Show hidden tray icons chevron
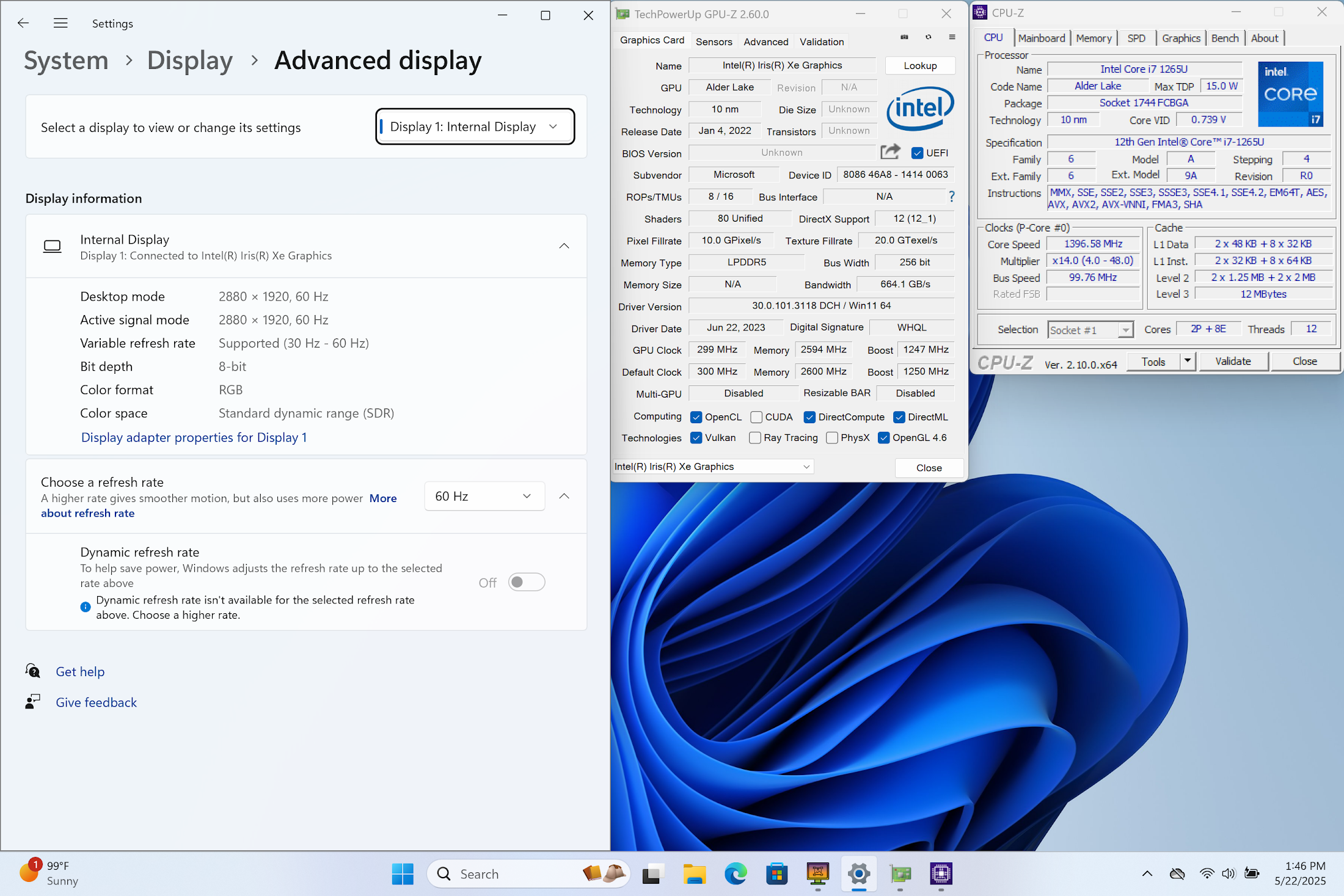 coord(1147,873)
